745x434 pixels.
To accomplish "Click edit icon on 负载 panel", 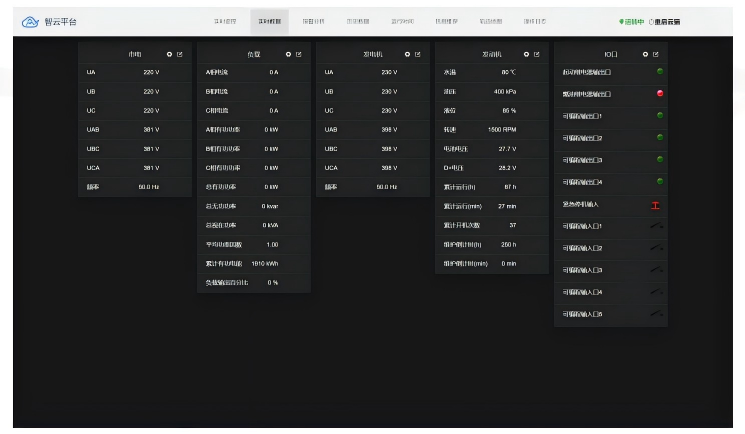I will (x=299, y=54).
